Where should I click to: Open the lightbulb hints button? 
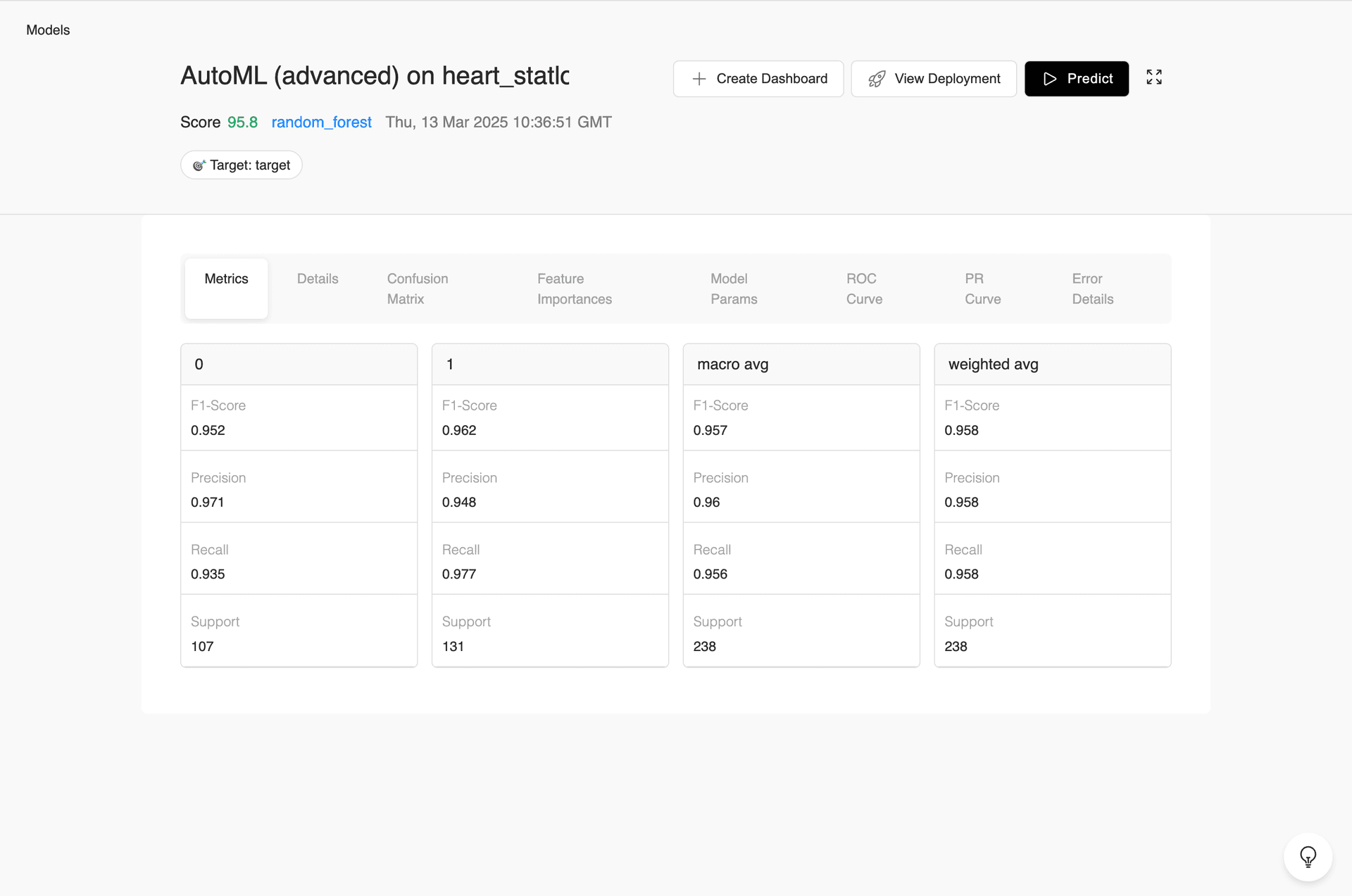(1308, 857)
